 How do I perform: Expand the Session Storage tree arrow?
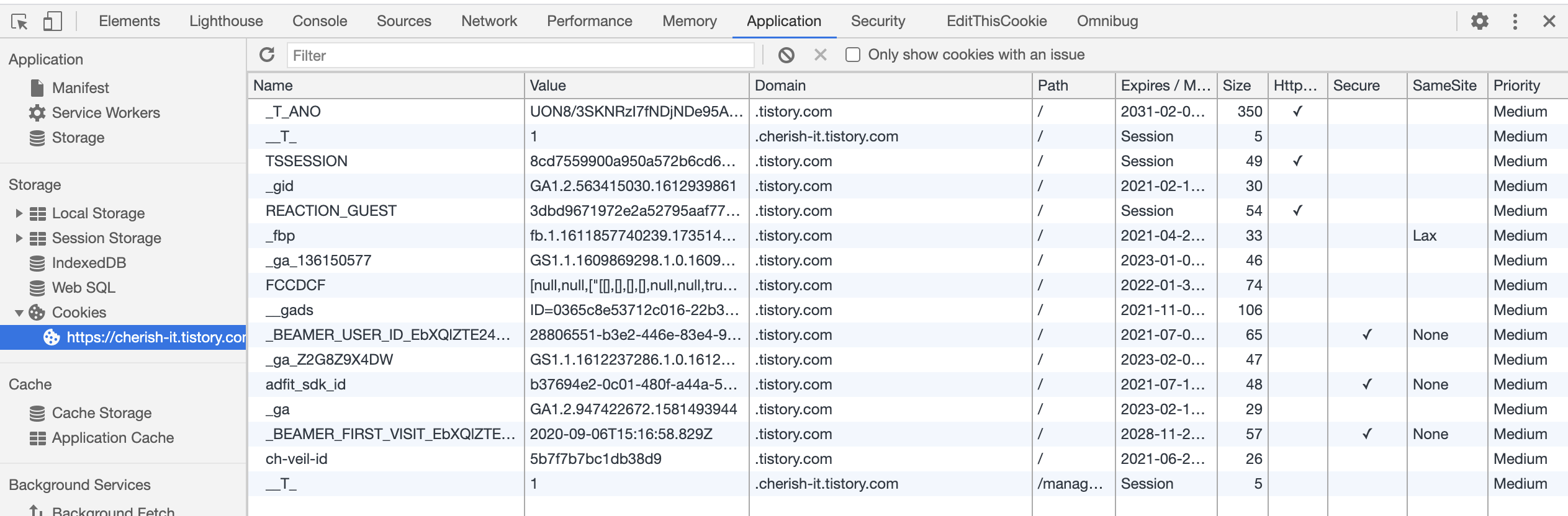click(19, 238)
